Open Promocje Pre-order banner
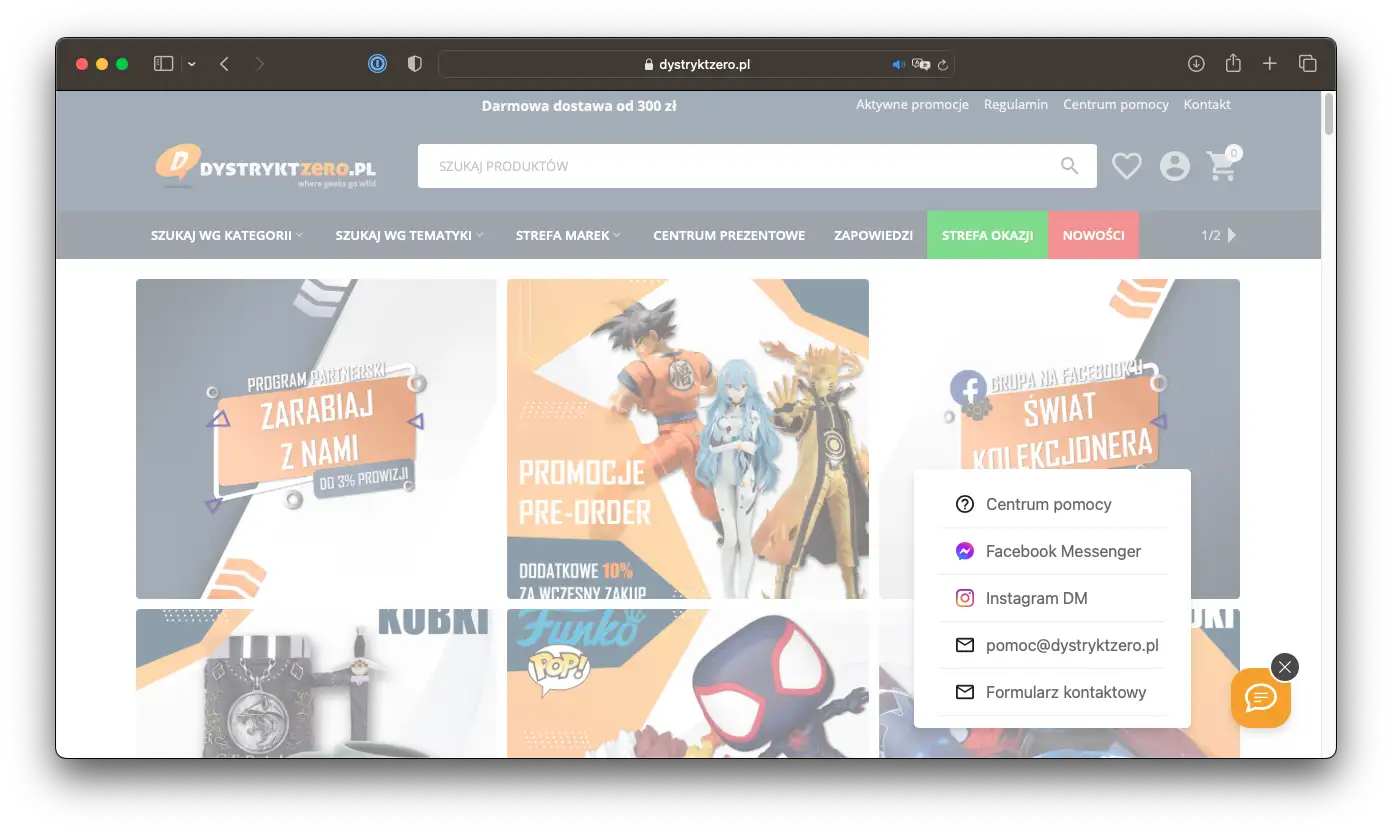This screenshot has width=1392, height=832. tap(688, 439)
